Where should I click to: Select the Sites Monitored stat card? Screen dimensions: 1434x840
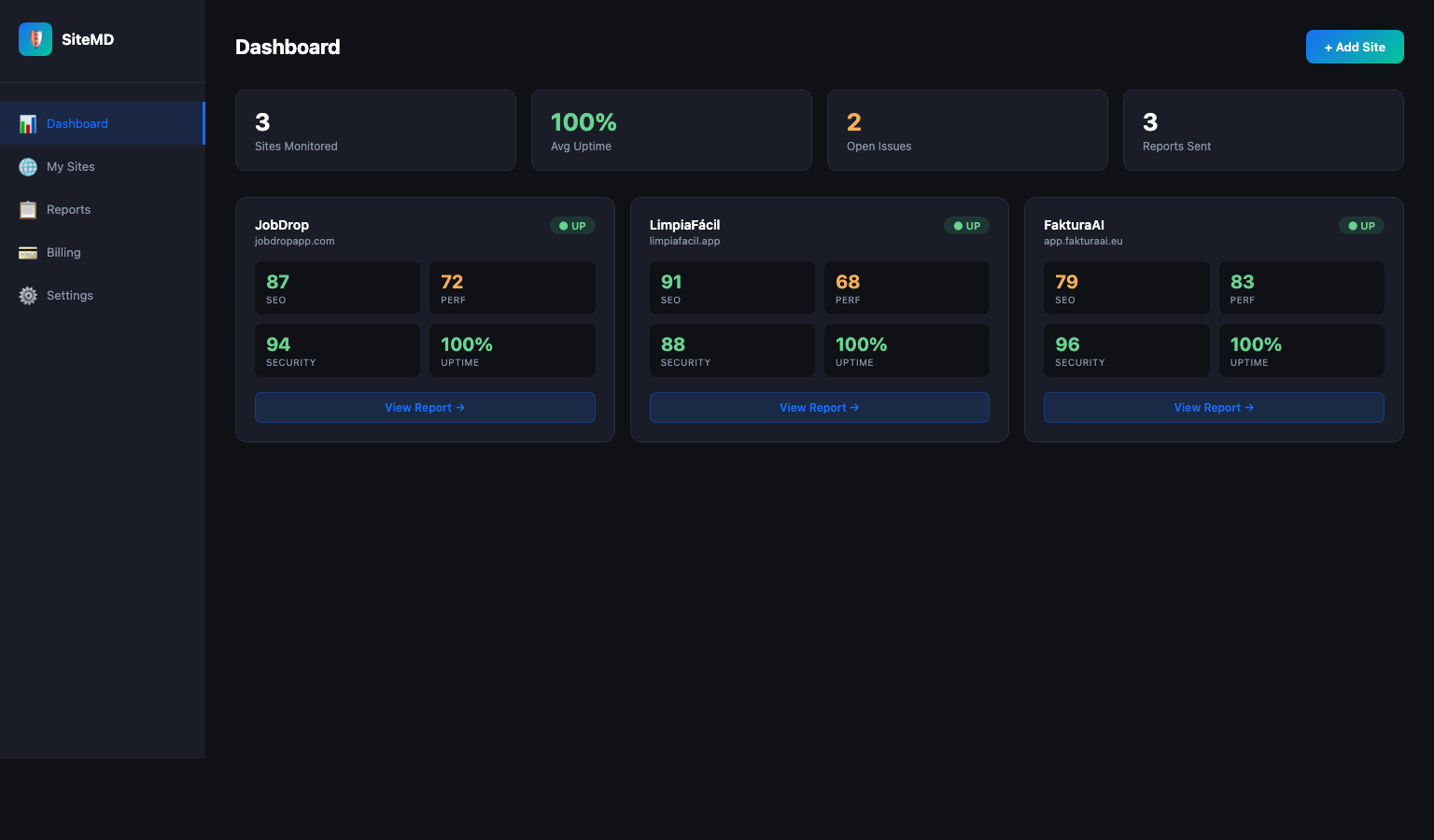point(375,130)
